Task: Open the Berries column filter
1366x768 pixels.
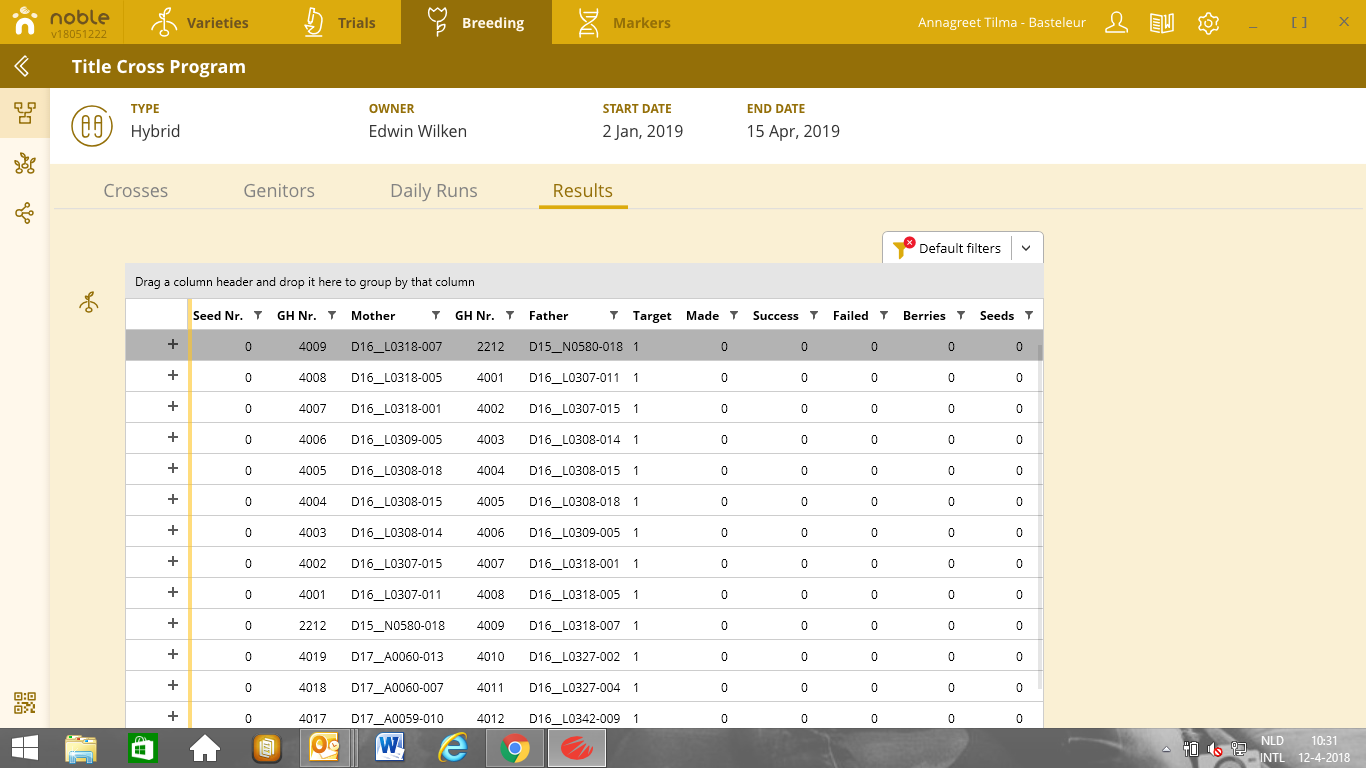Action: tap(961, 316)
